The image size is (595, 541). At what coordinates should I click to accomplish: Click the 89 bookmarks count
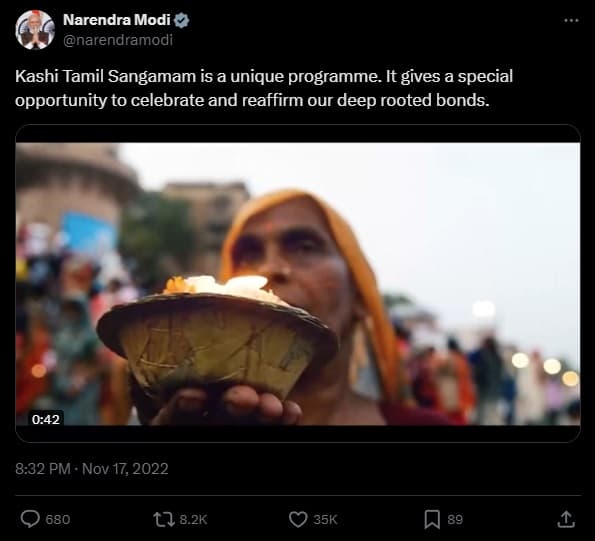[455, 519]
